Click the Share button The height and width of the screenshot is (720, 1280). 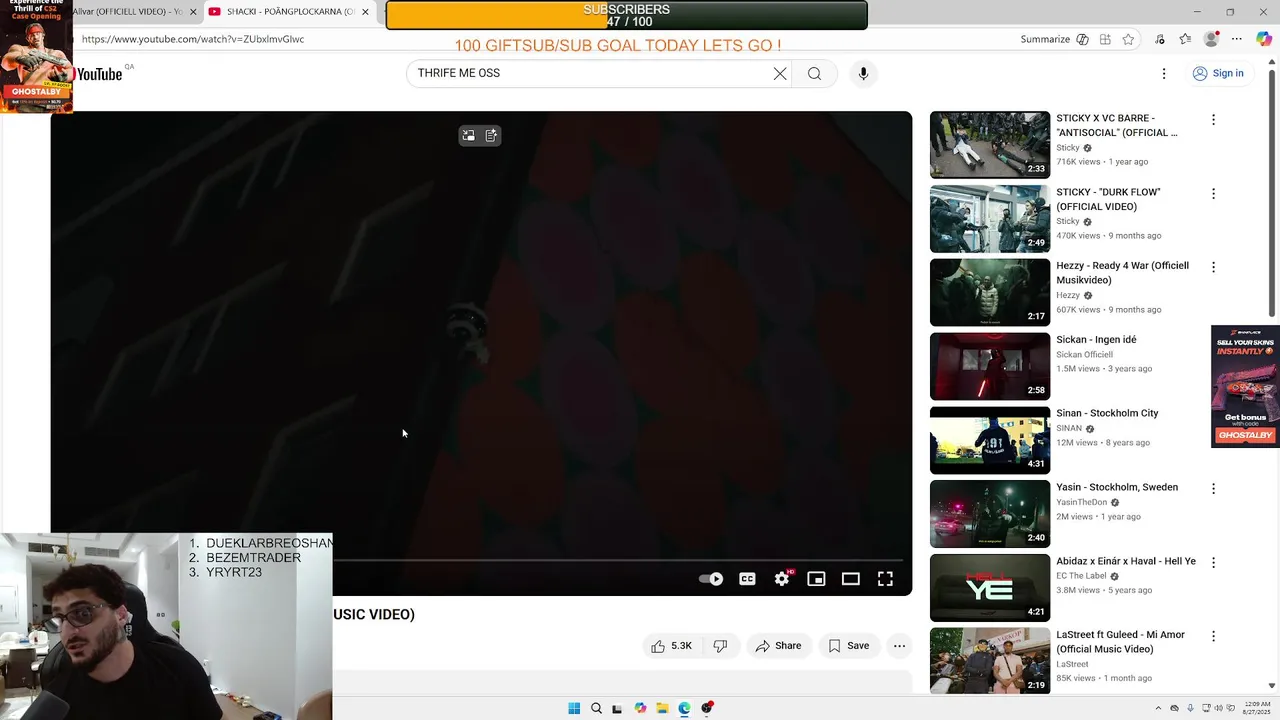coord(778,646)
